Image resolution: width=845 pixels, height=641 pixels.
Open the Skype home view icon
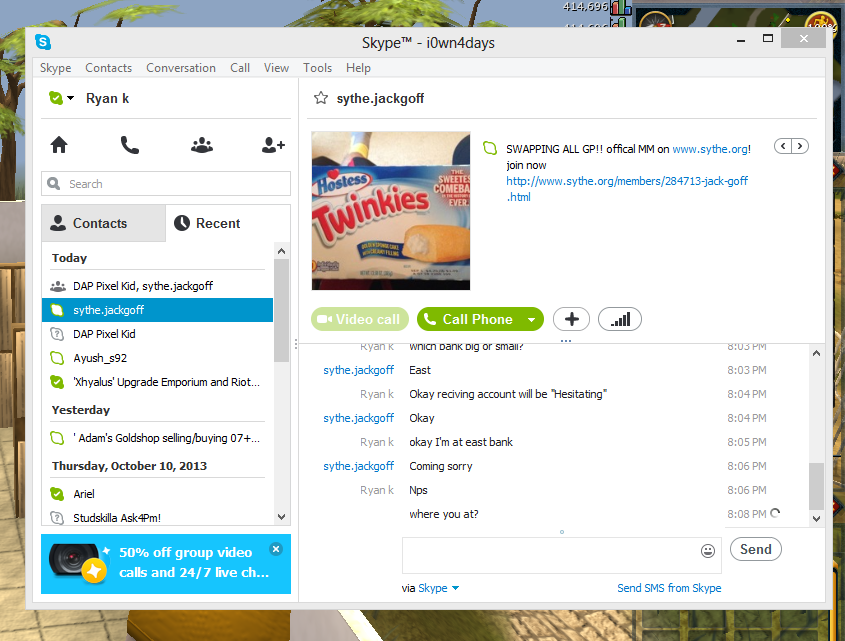tap(59, 144)
